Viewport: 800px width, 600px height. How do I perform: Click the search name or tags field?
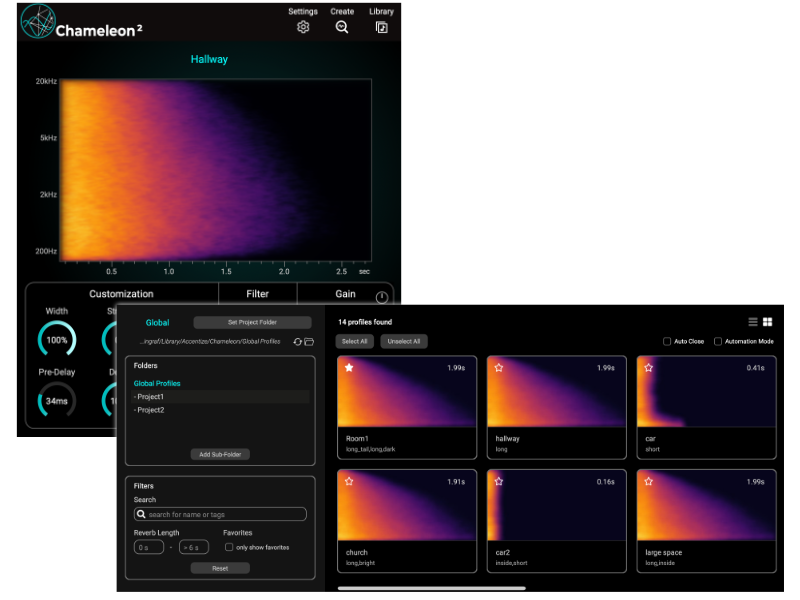pos(220,514)
